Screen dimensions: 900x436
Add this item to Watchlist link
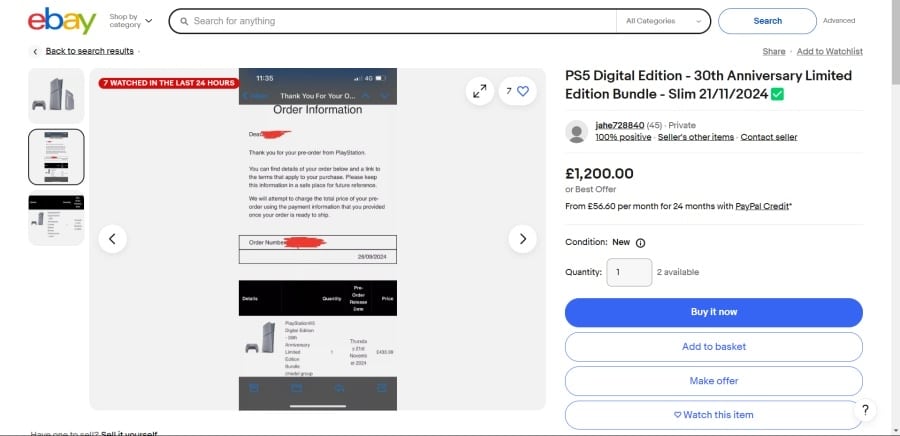(x=829, y=52)
